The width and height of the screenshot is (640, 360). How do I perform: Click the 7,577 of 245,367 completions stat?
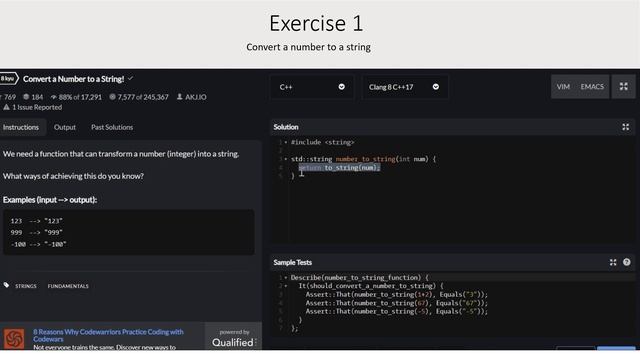click(x=139, y=97)
